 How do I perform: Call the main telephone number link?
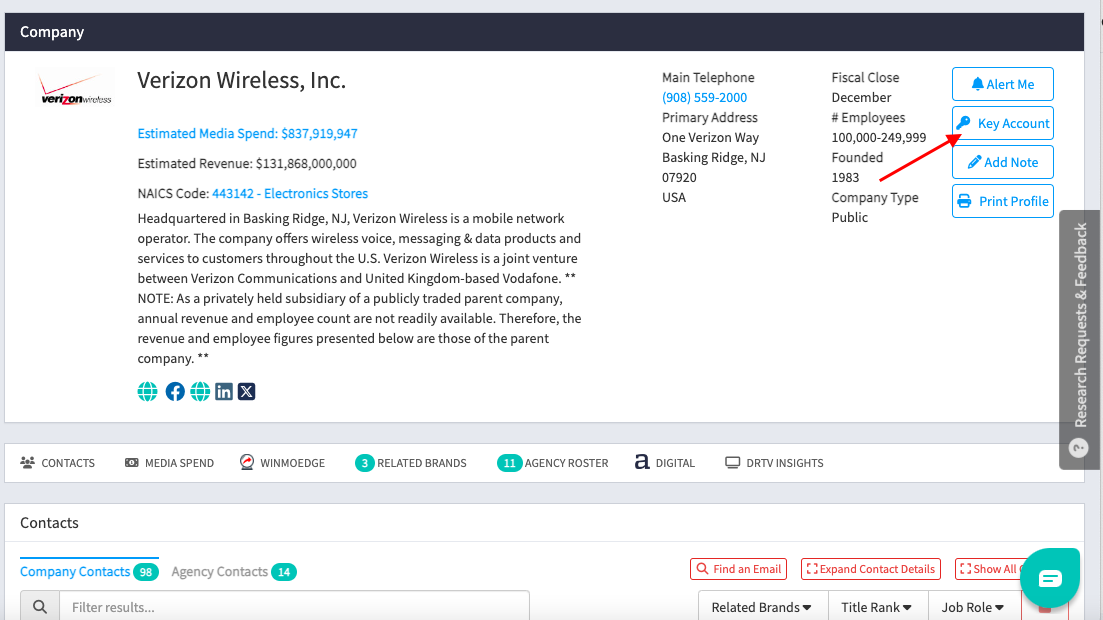[x=704, y=98]
